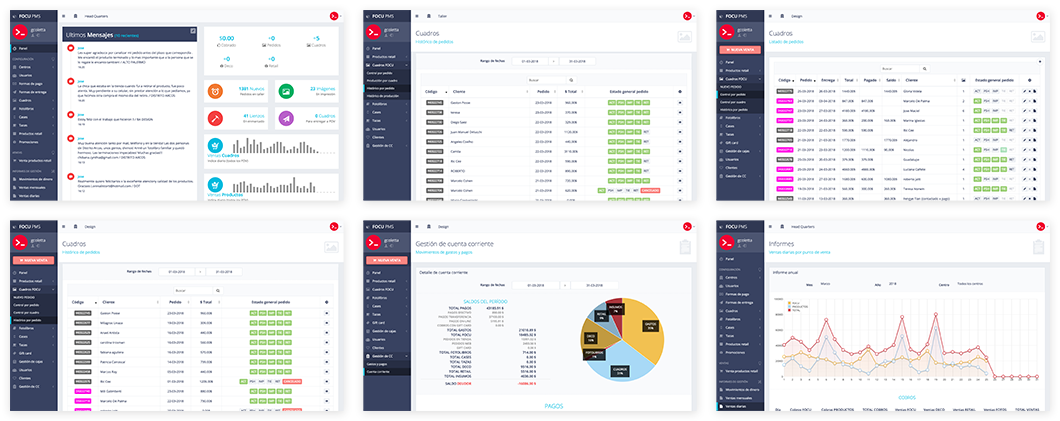Click the green Imágenes picture icon
The image size is (1060, 421).
click(x=286, y=89)
